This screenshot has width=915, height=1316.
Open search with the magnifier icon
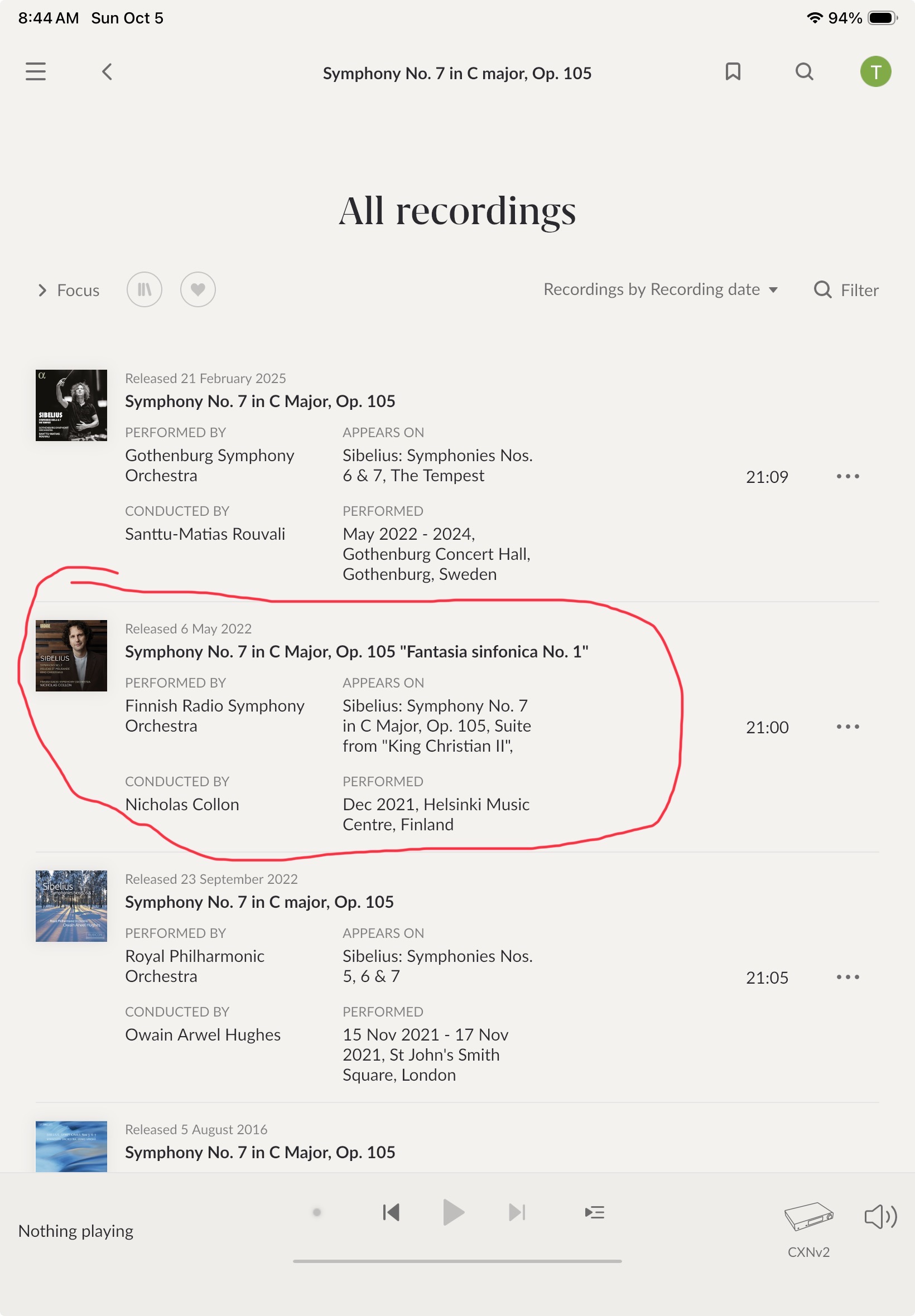[805, 71]
